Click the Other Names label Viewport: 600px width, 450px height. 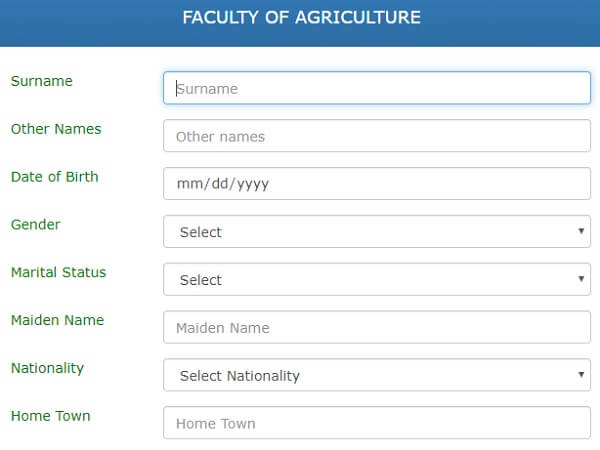pos(56,129)
